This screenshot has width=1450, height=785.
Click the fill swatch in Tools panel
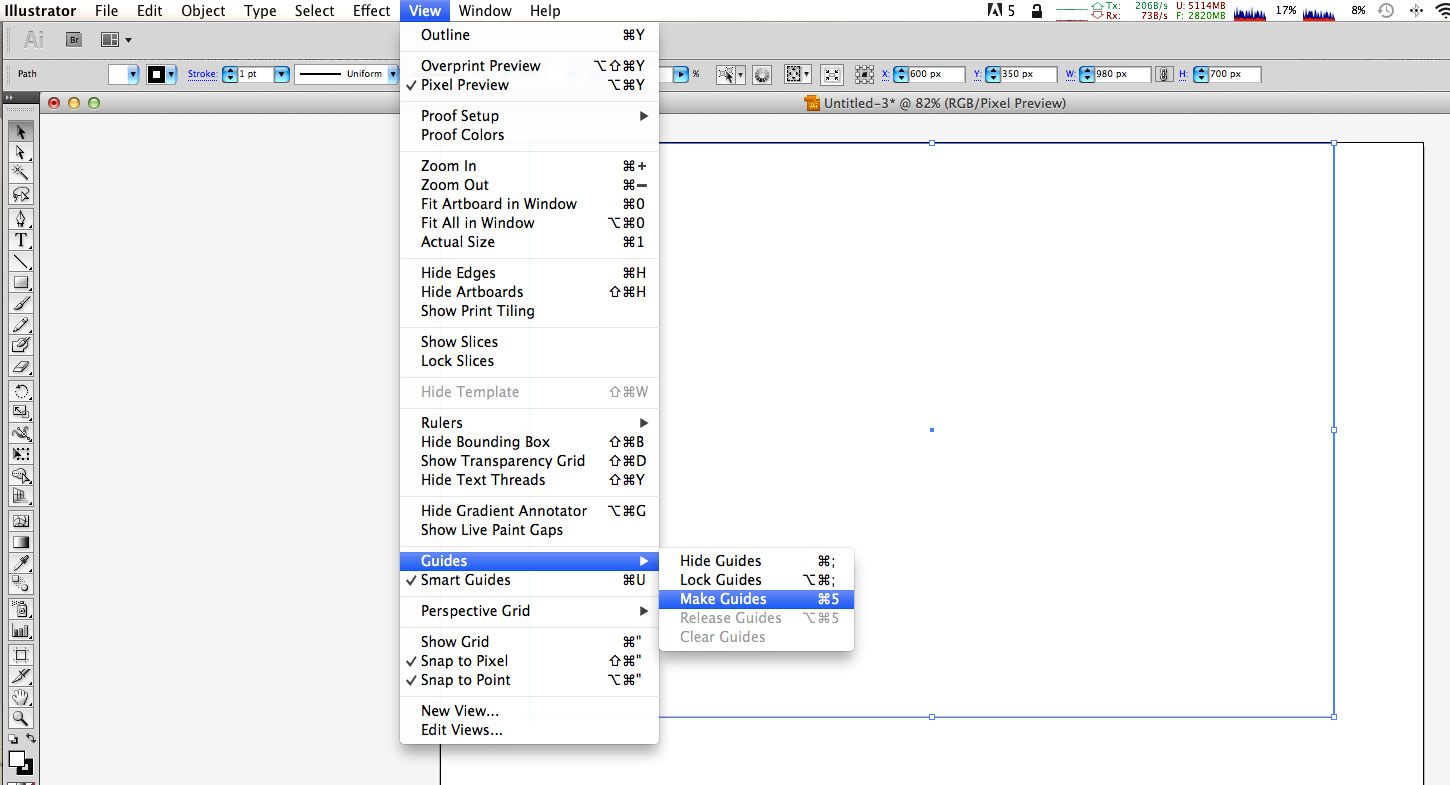click(x=16, y=759)
